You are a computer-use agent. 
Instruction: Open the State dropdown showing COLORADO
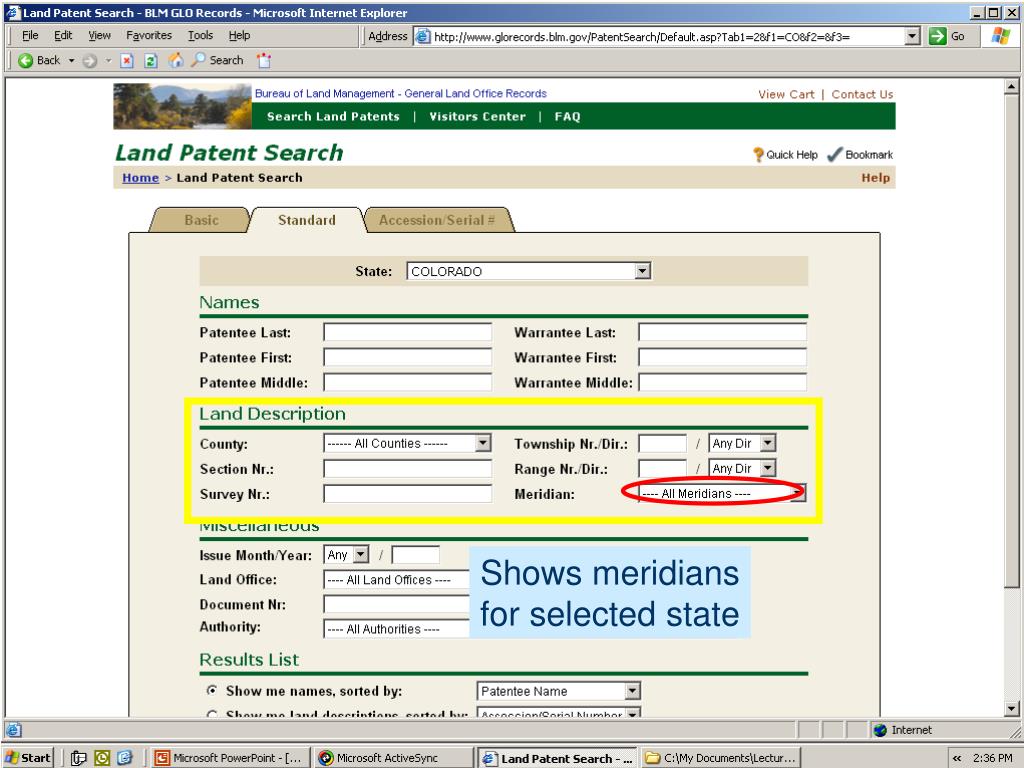click(x=528, y=271)
